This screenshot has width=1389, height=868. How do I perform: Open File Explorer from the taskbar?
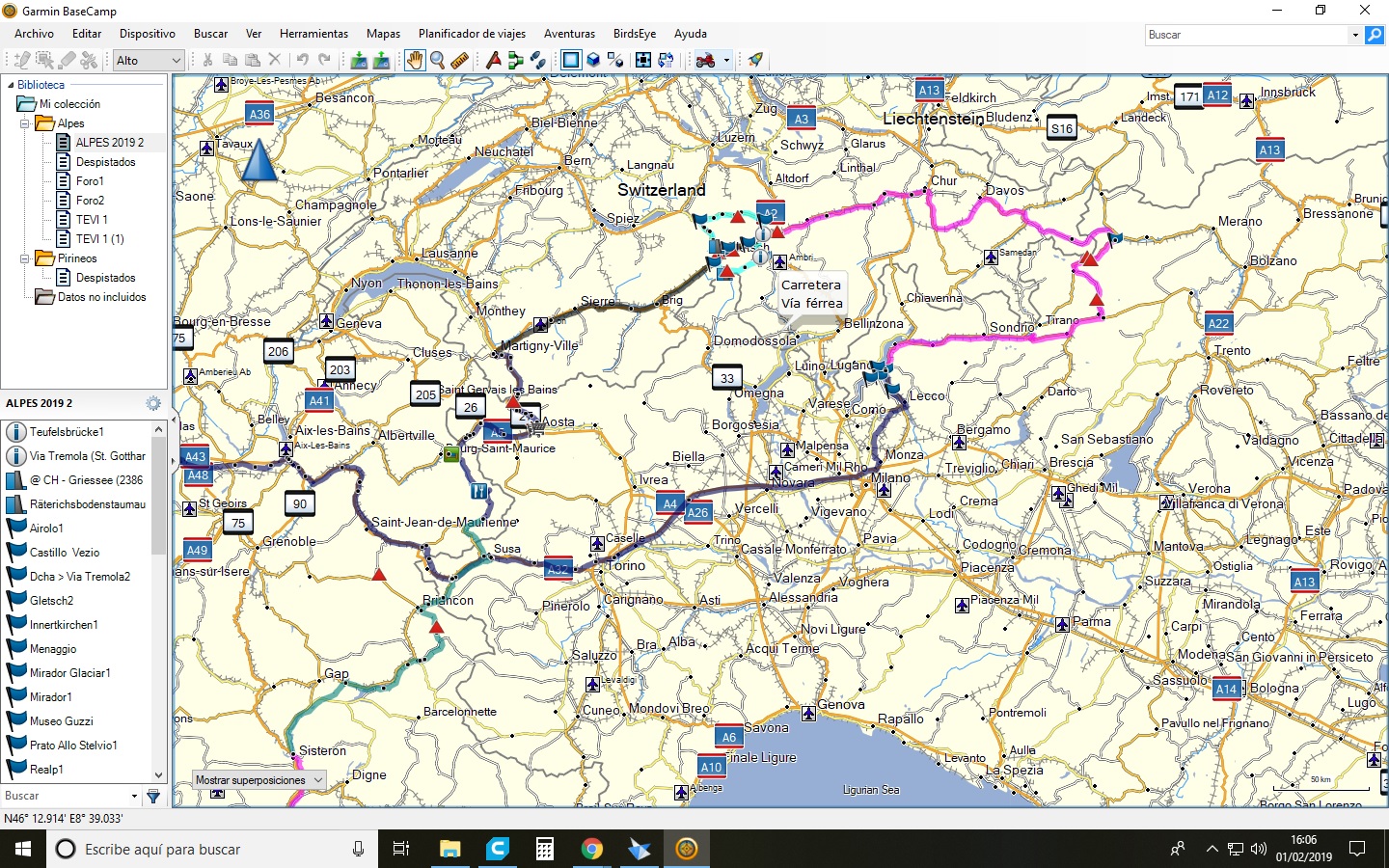pyautogui.click(x=450, y=849)
